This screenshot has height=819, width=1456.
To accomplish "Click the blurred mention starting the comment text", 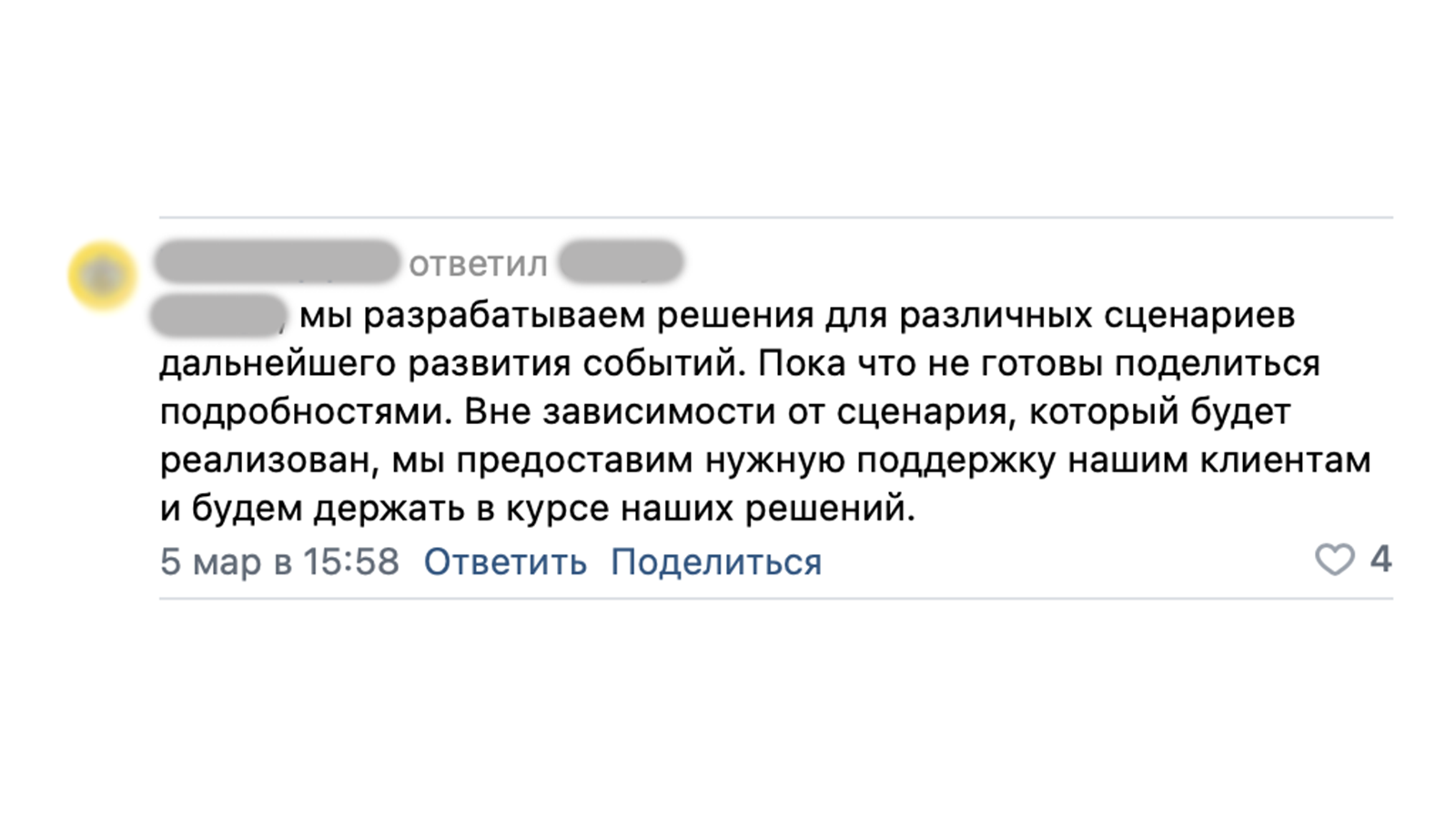I will [x=218, y=316].
